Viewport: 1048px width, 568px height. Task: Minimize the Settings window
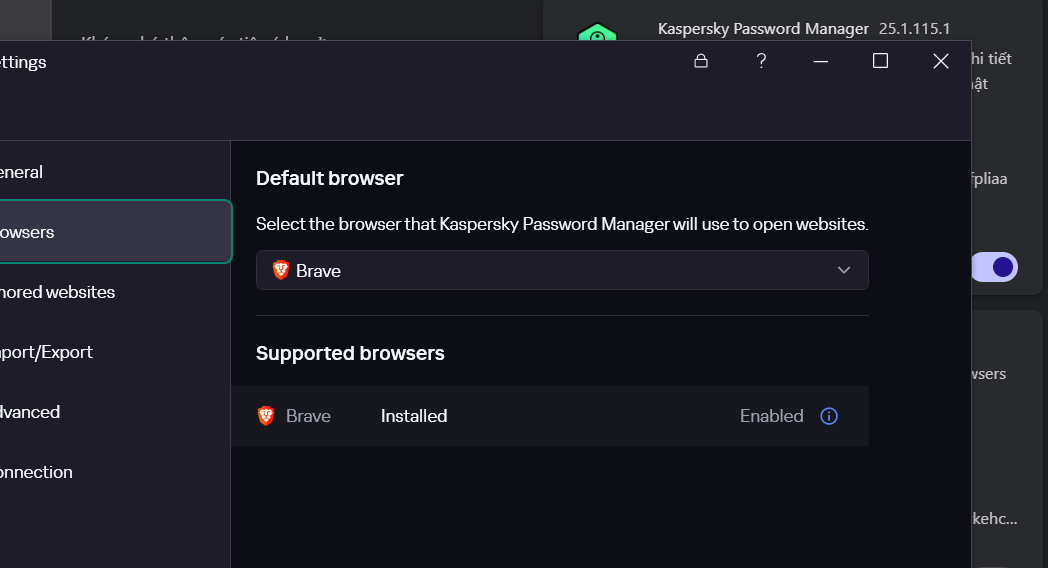point(821,61)
